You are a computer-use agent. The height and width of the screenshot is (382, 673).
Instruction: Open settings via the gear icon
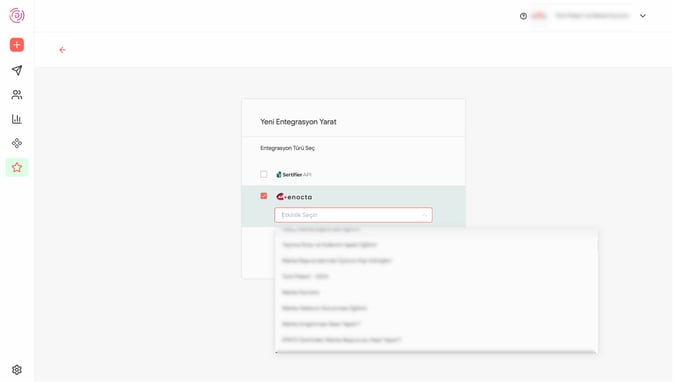[17, 370]
